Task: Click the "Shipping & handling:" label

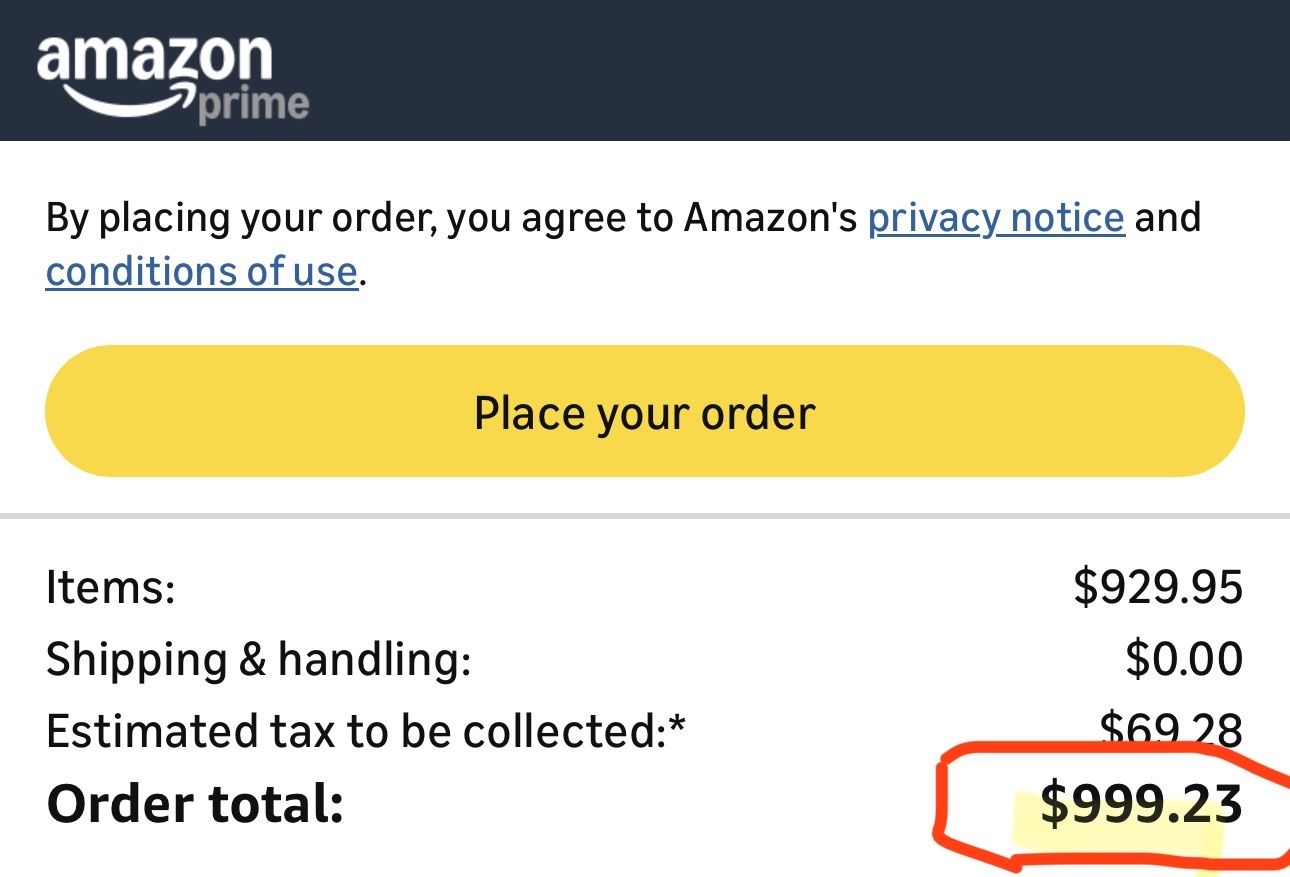Action: point(258,659)
